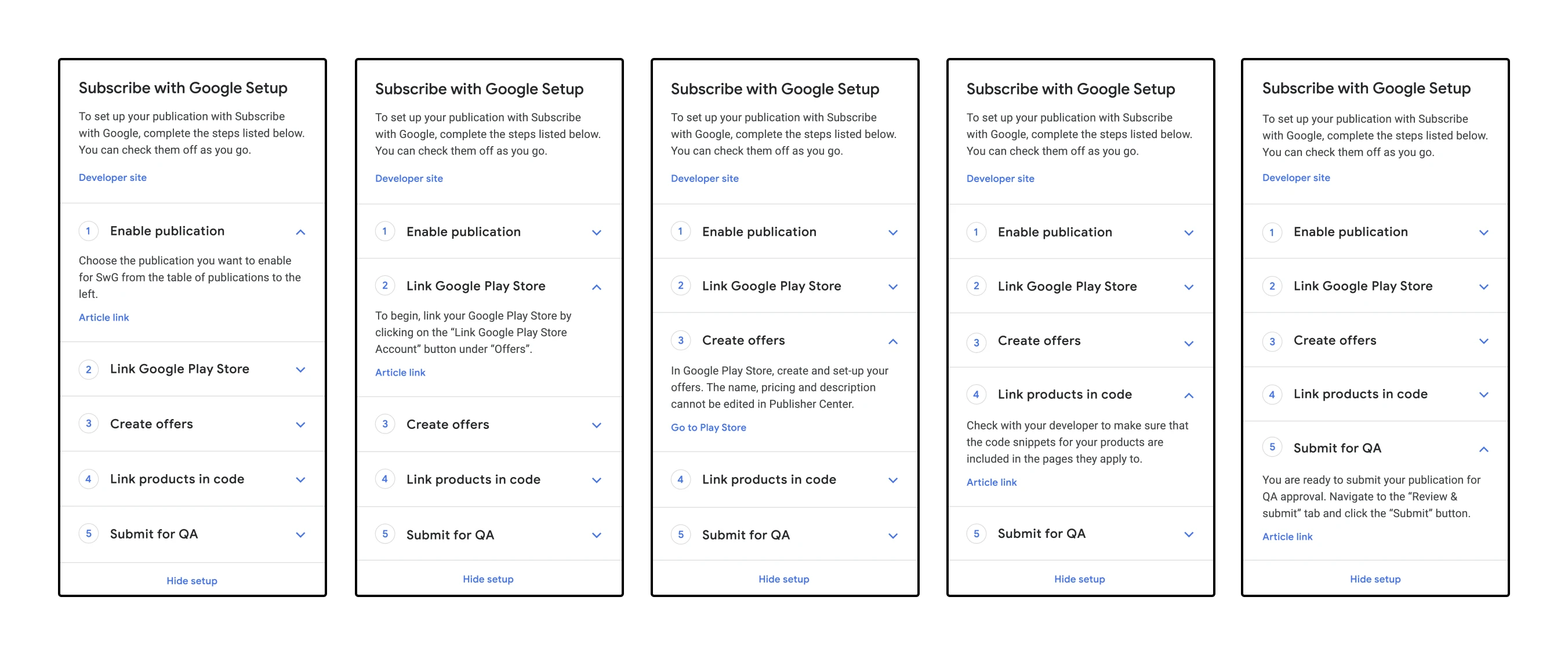The height and width of the screenshot is (655, 1568).
Task: Click the step 2 circle in the second panel
Action: (x=385, y=286)
